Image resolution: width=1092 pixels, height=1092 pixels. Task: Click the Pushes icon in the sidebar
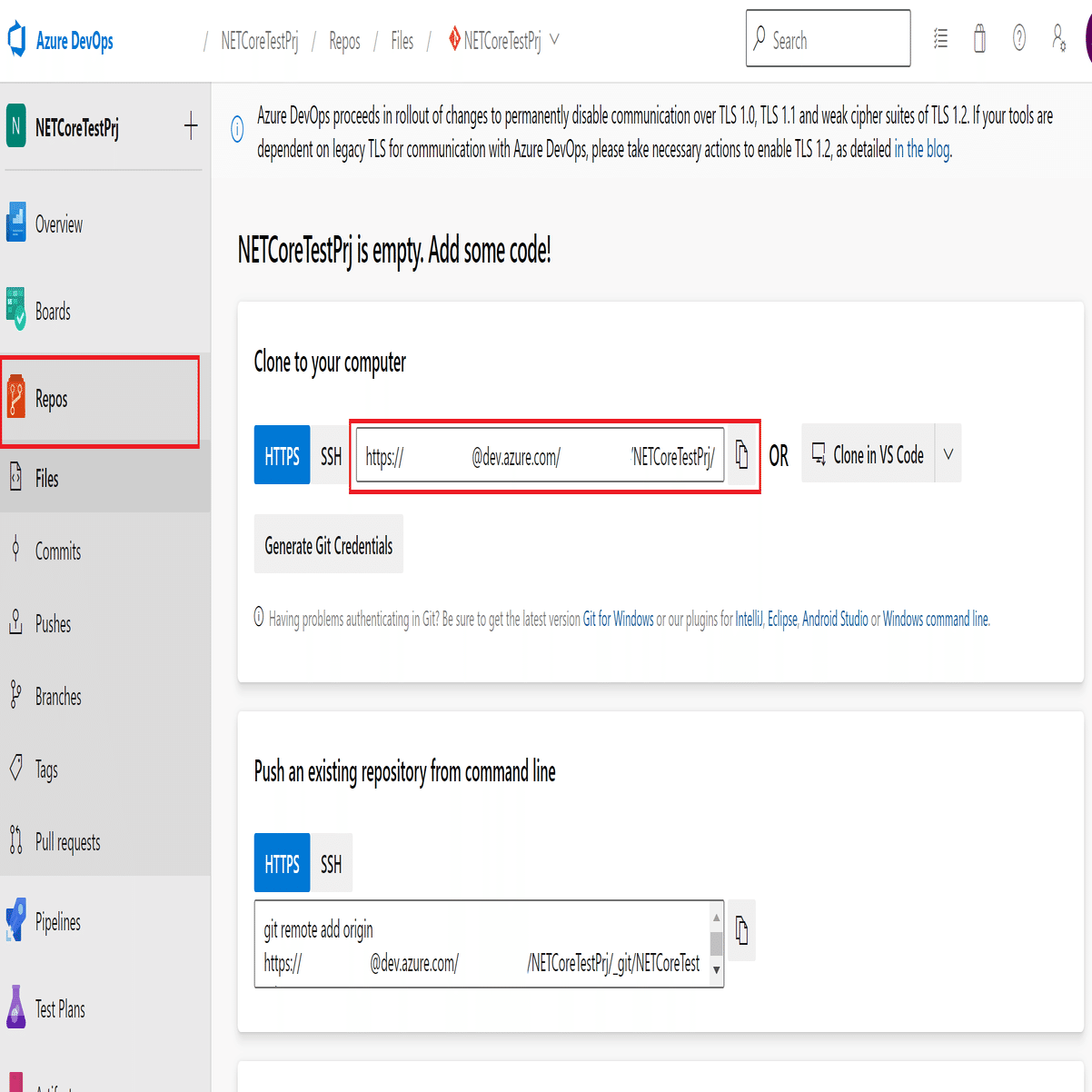[x=15, y=622]
